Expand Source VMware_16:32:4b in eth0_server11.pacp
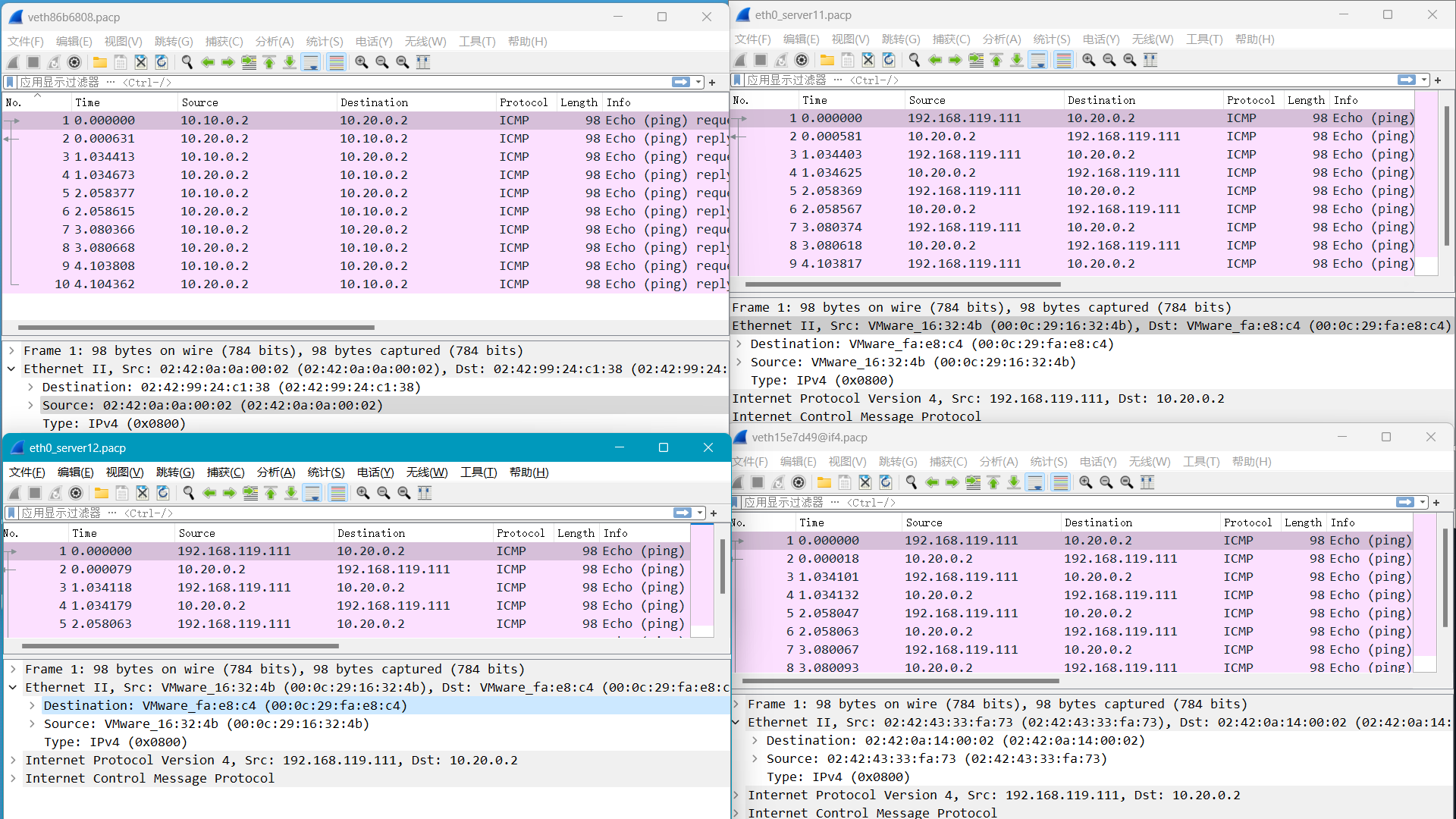The height and width of the screenshot is (819, 1456). tap(739, 362)
